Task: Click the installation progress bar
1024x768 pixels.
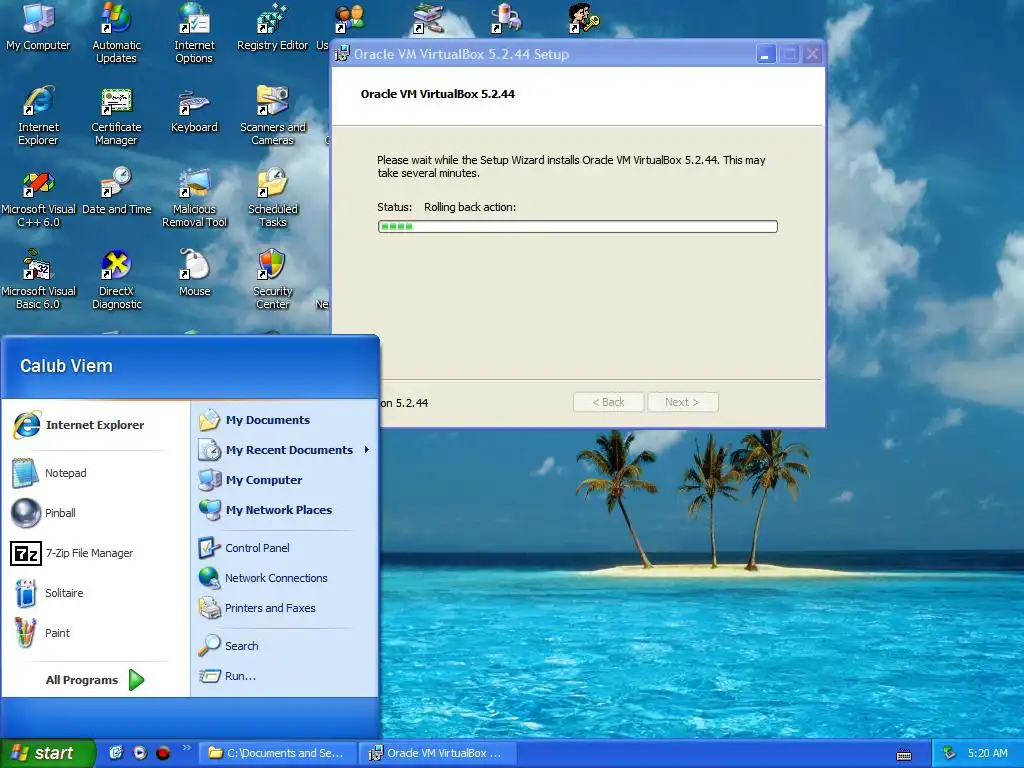Action: [x=577, y=227]
